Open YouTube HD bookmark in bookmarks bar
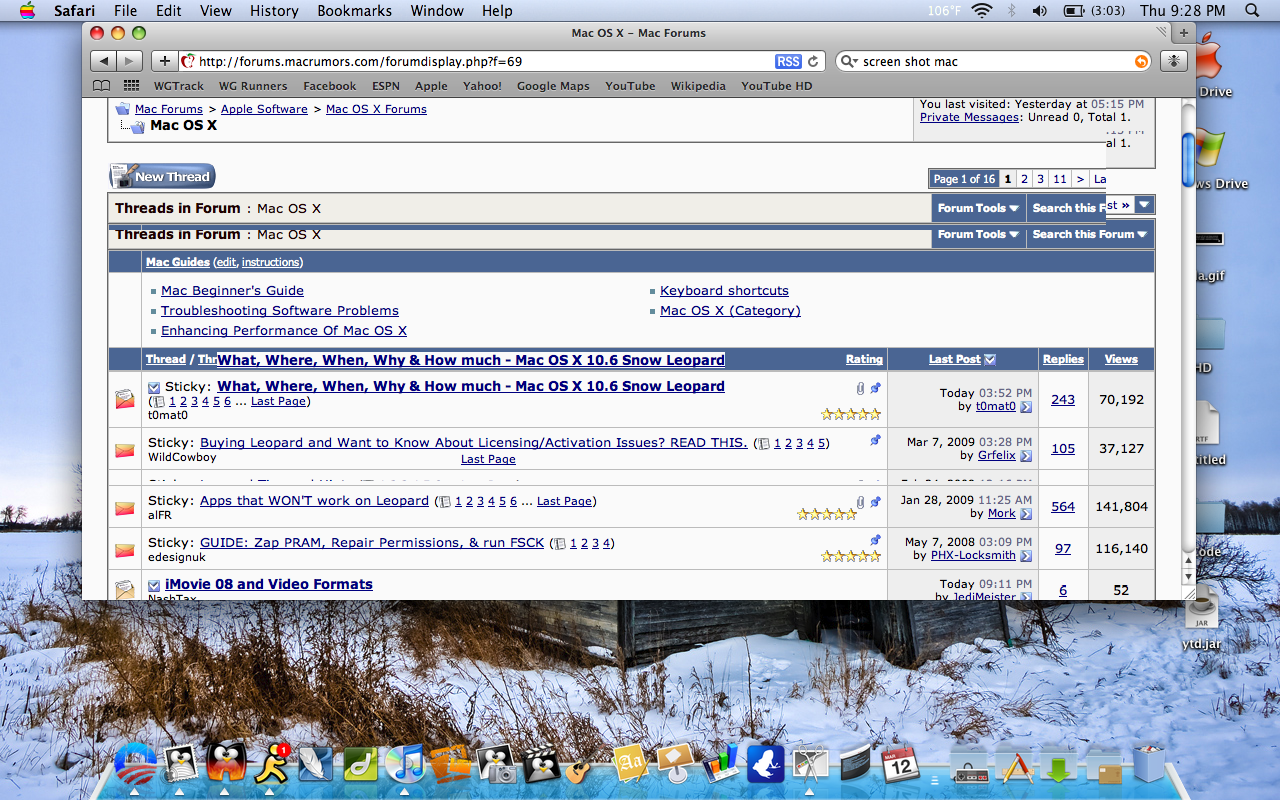1280x800 pixels. (776, 86)
